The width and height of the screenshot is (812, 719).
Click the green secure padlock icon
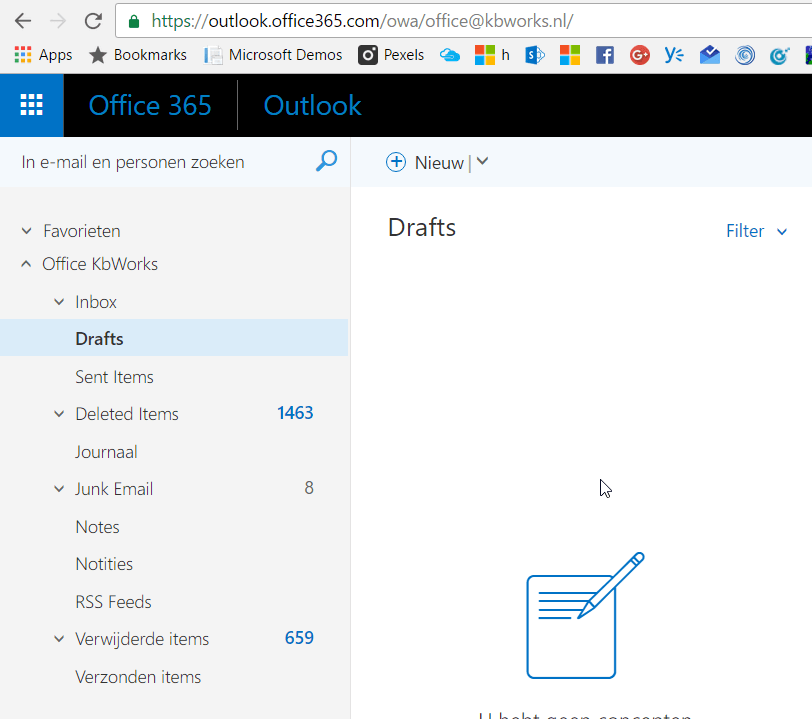click(x=134, y=21)
